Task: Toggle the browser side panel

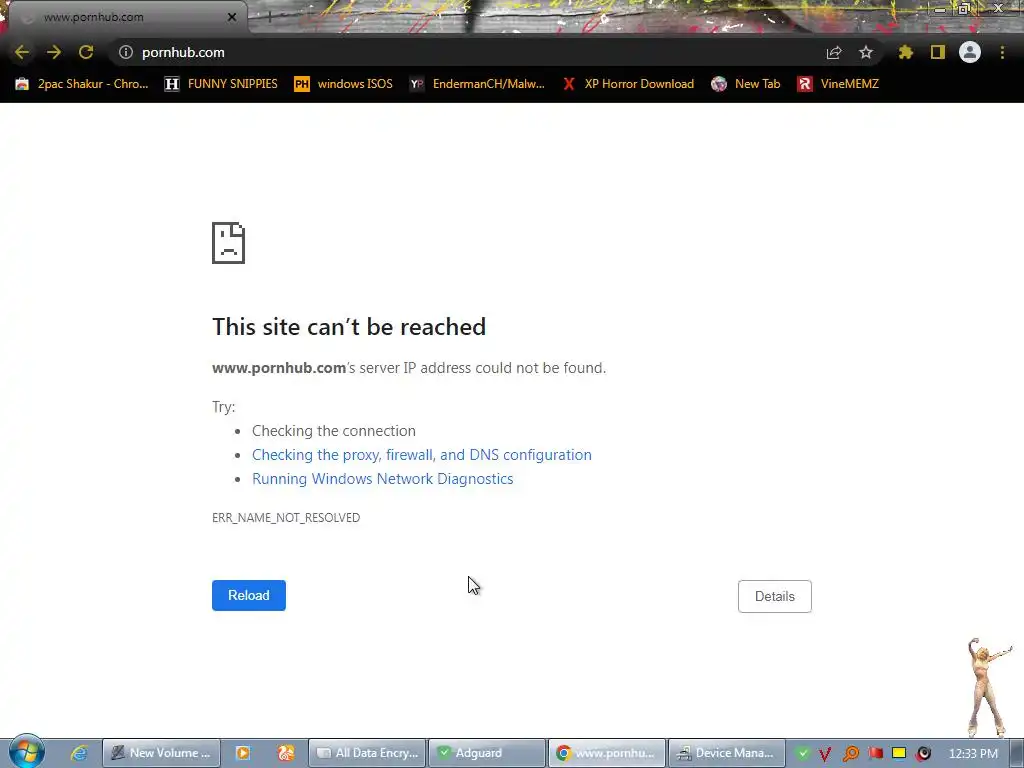Action: 938,52
